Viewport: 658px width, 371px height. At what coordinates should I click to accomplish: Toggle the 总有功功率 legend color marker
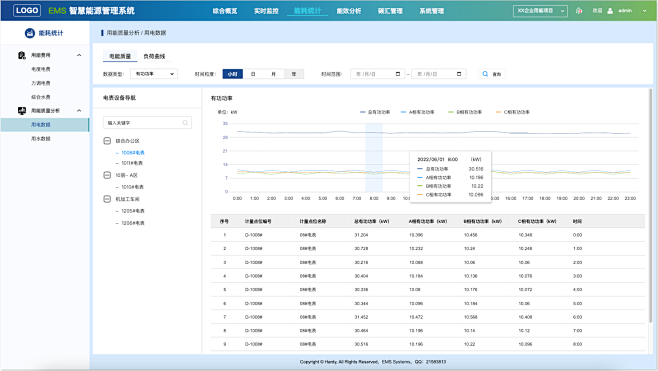click(x=363, y=112)
